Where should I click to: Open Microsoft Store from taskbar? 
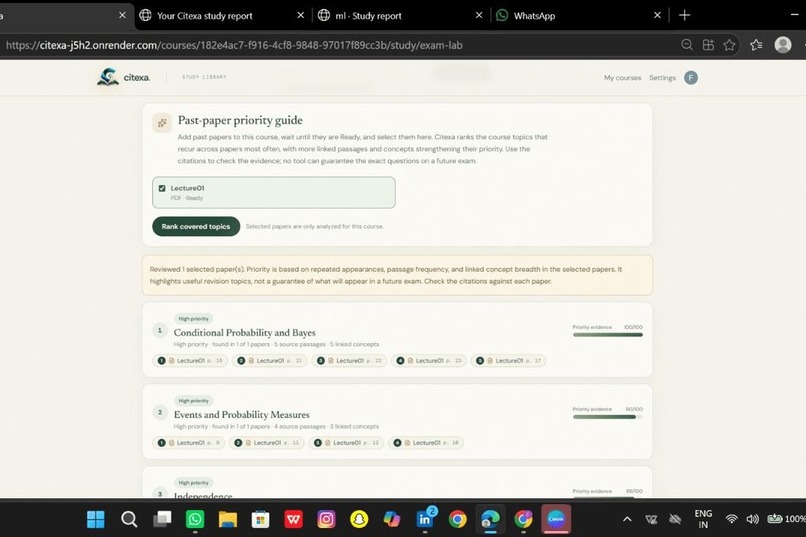coord(261,520)
